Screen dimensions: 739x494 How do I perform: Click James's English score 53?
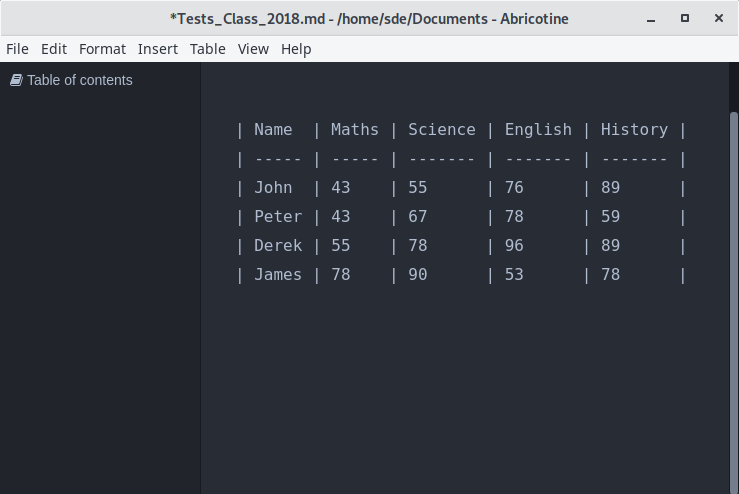click(514, 275)
